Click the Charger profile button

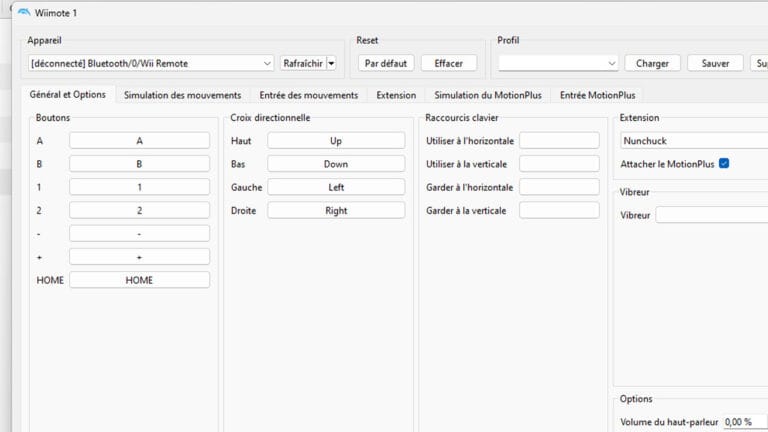(x=653, y=63)
